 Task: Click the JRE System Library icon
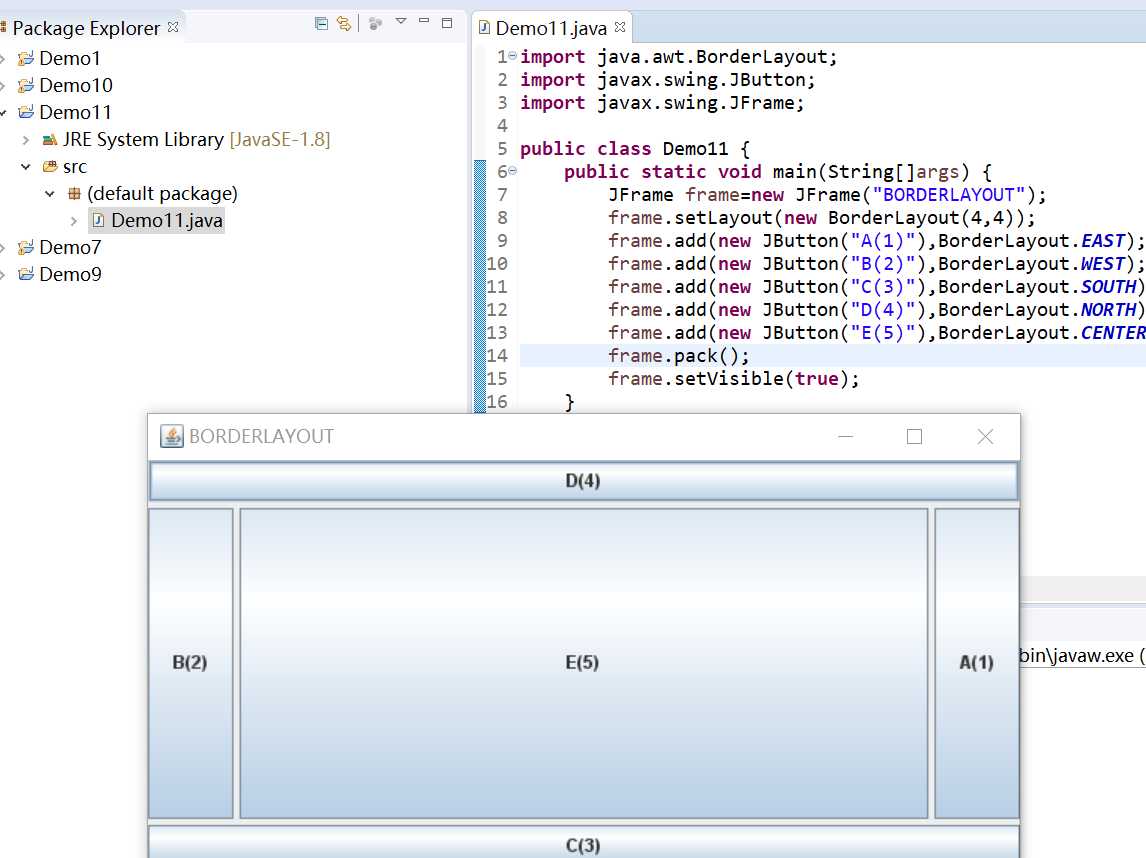click(x=50, y=140)
